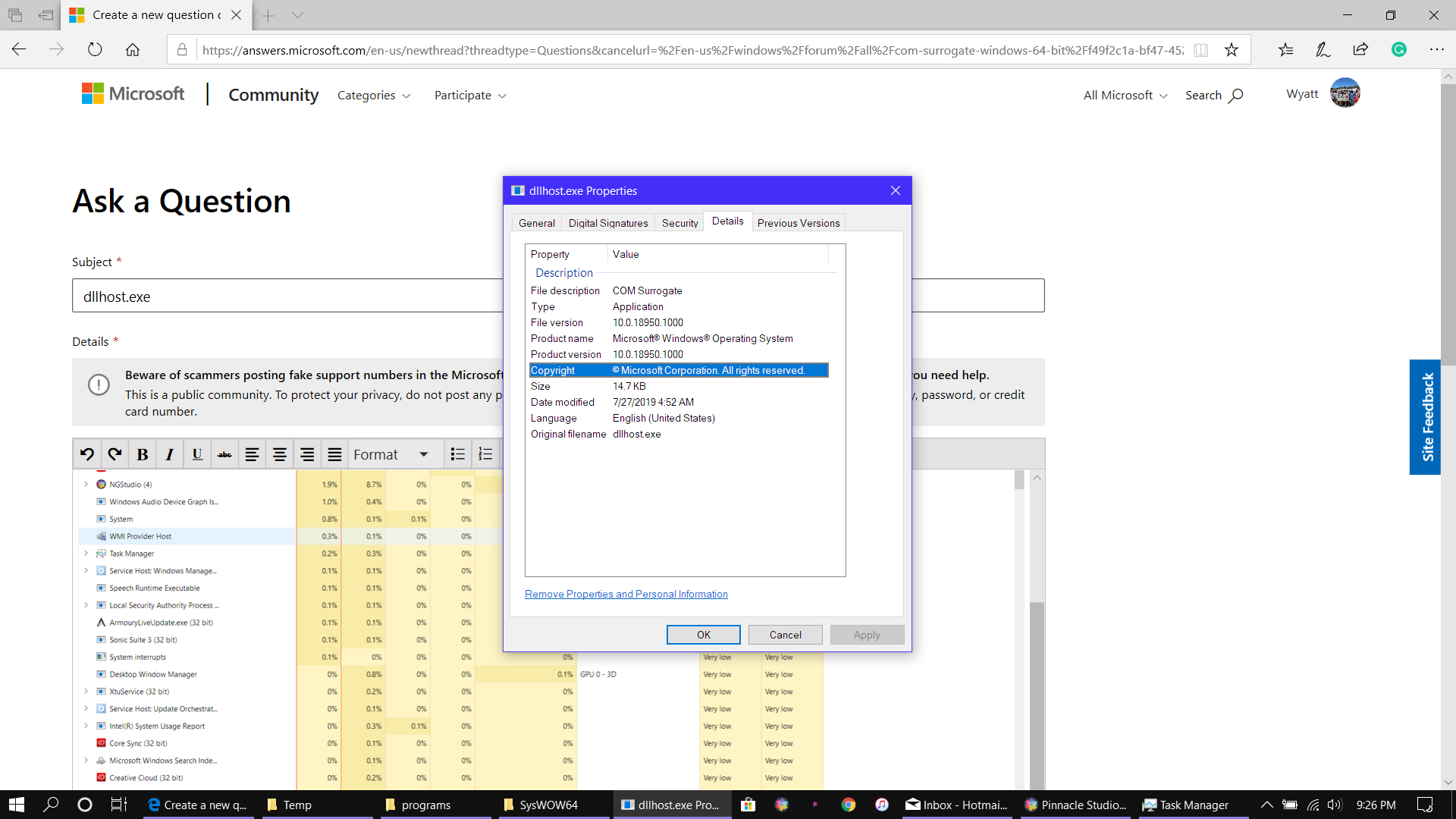Open the Action Center notifications
Screen dimensions: 1456x819
click(1425, 805)
